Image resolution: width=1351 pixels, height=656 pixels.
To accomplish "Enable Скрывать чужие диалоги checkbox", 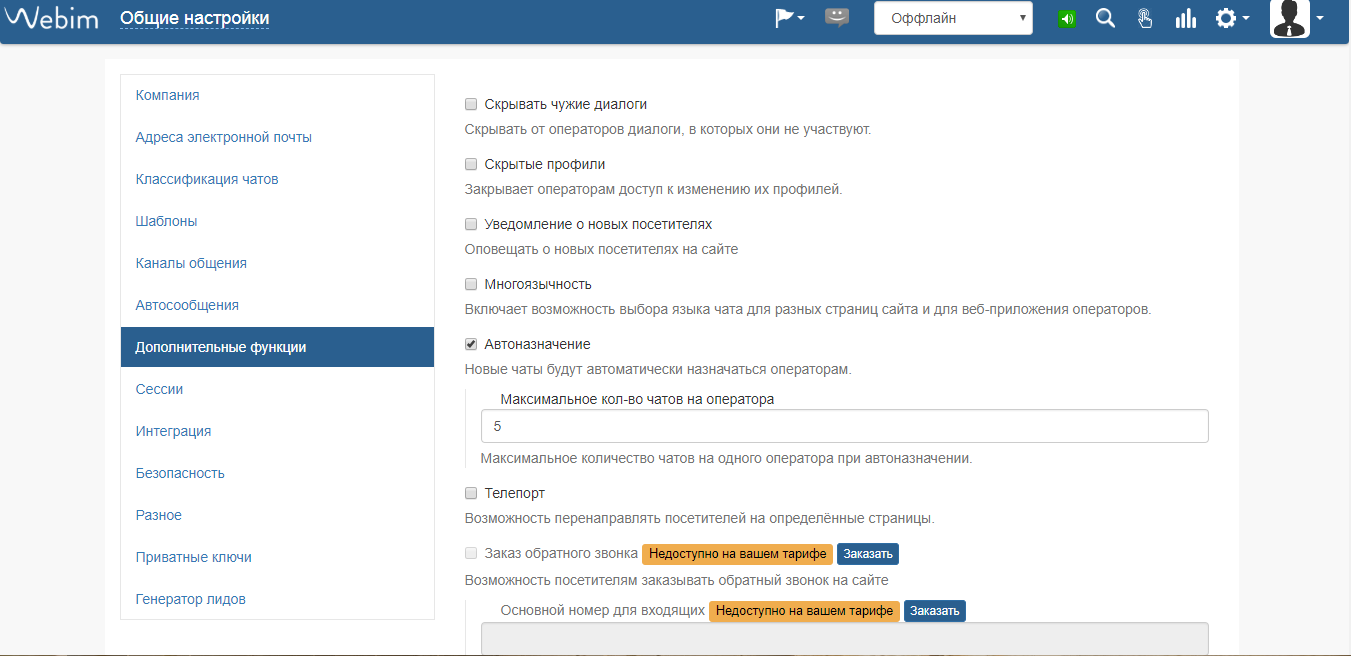I will 471,104.
